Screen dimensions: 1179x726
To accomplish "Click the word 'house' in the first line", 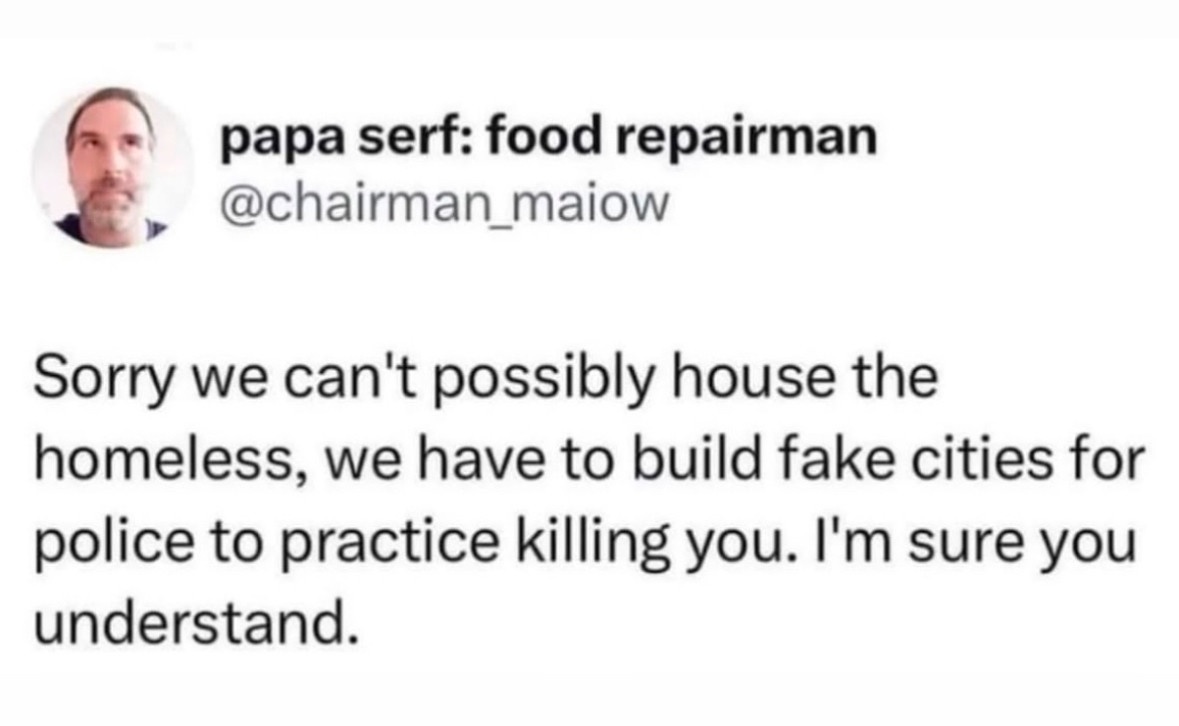I will coord(753,377).
